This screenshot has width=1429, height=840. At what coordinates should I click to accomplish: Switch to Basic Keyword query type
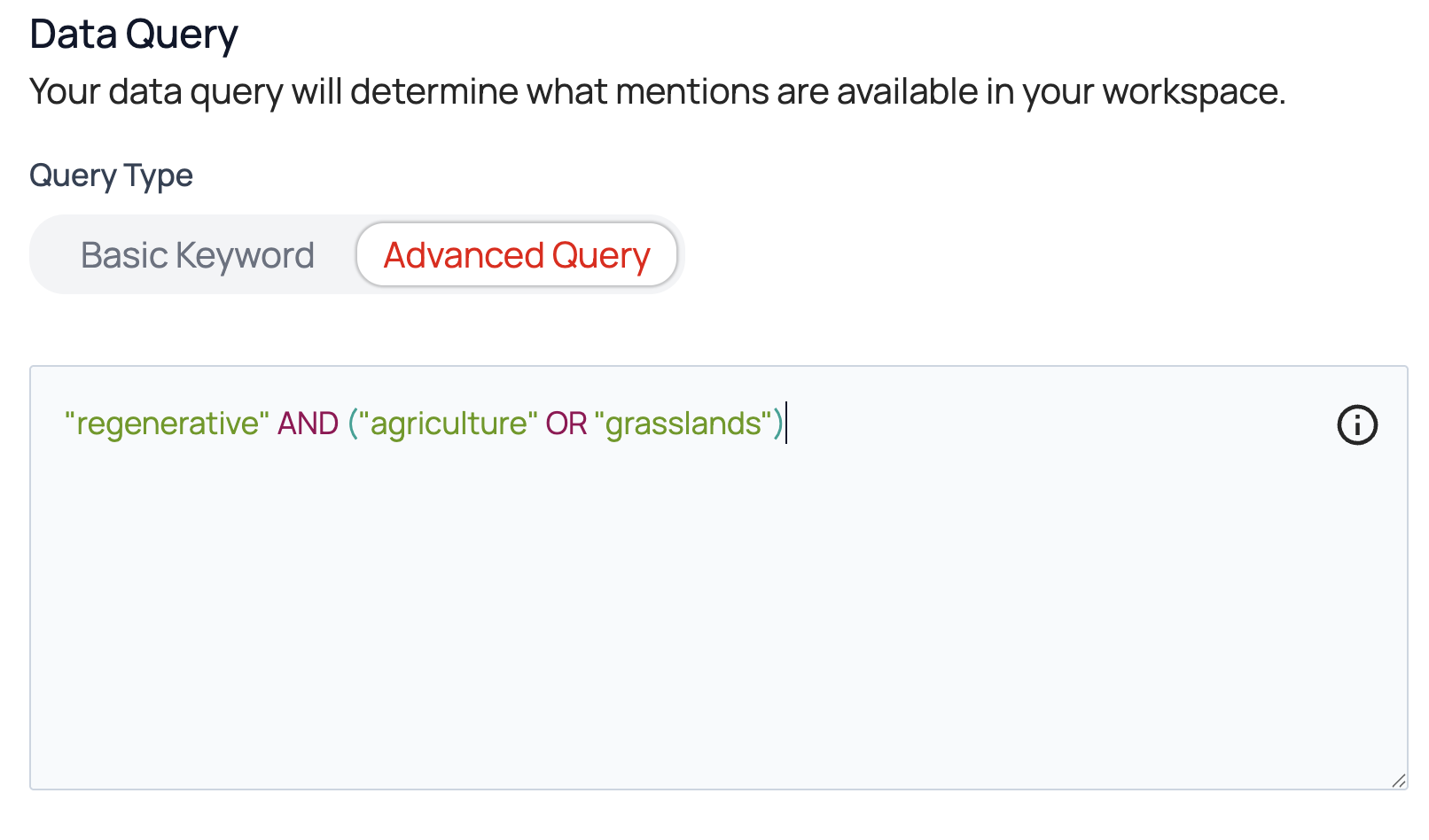click(197, 255)
